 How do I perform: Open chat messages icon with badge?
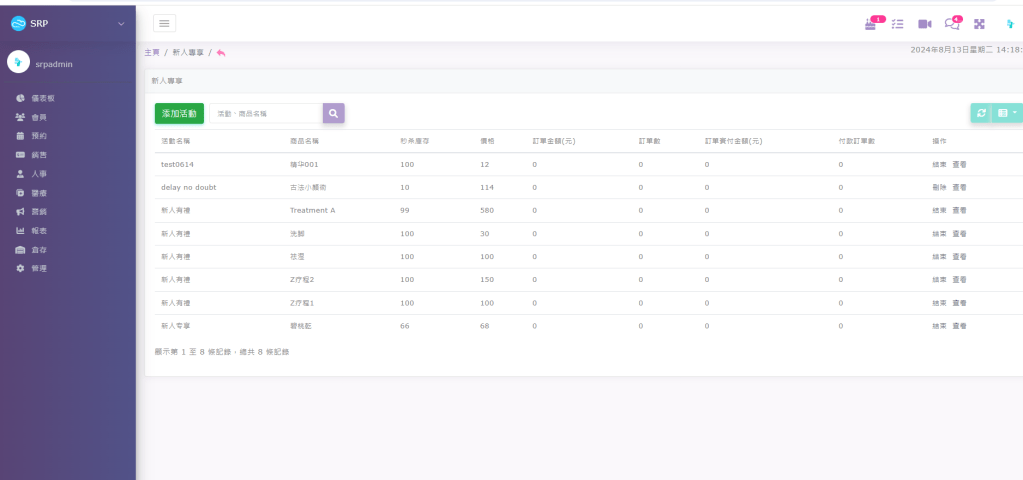[951, 24]
